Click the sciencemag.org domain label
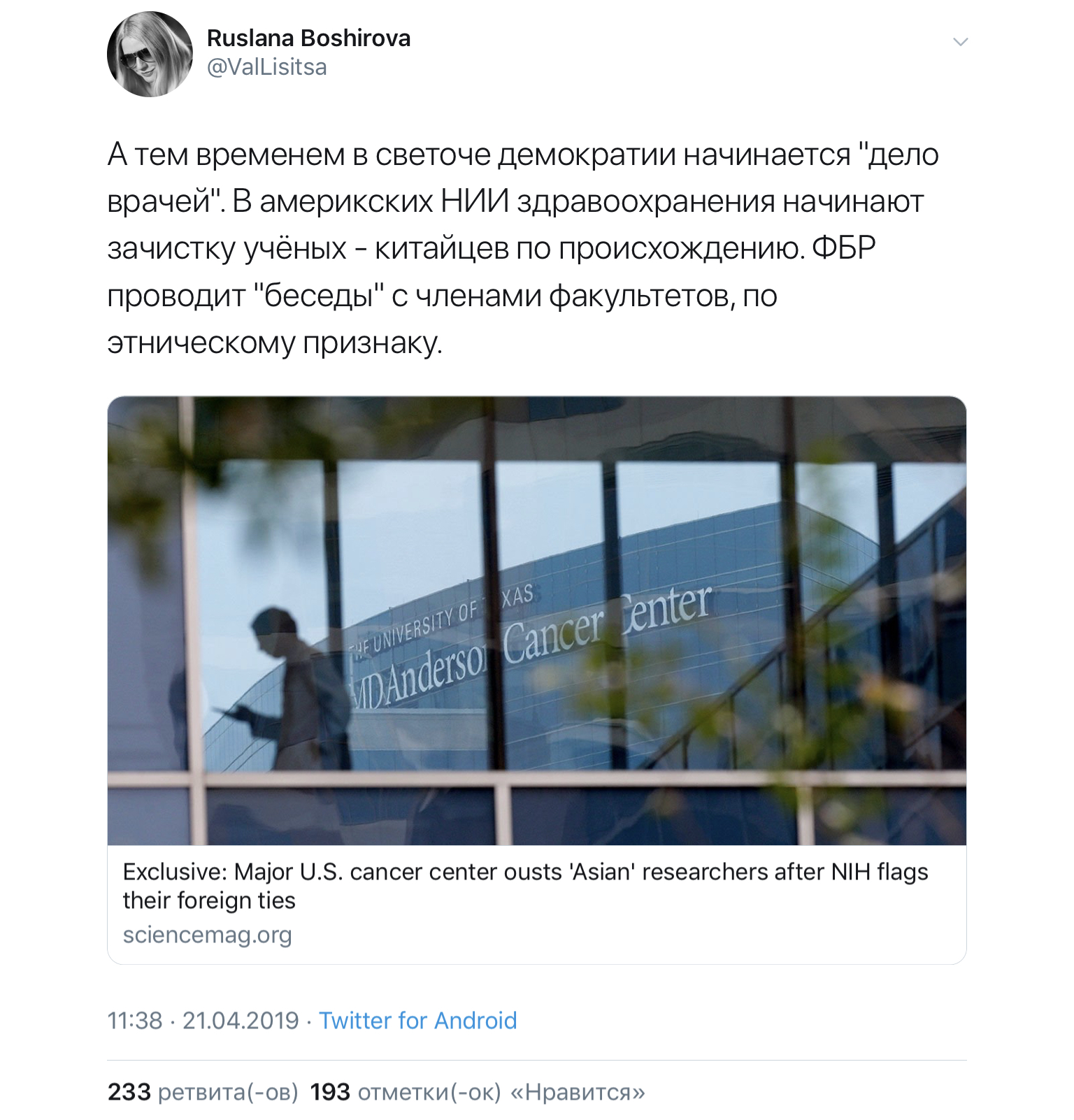 pos(207,935)
